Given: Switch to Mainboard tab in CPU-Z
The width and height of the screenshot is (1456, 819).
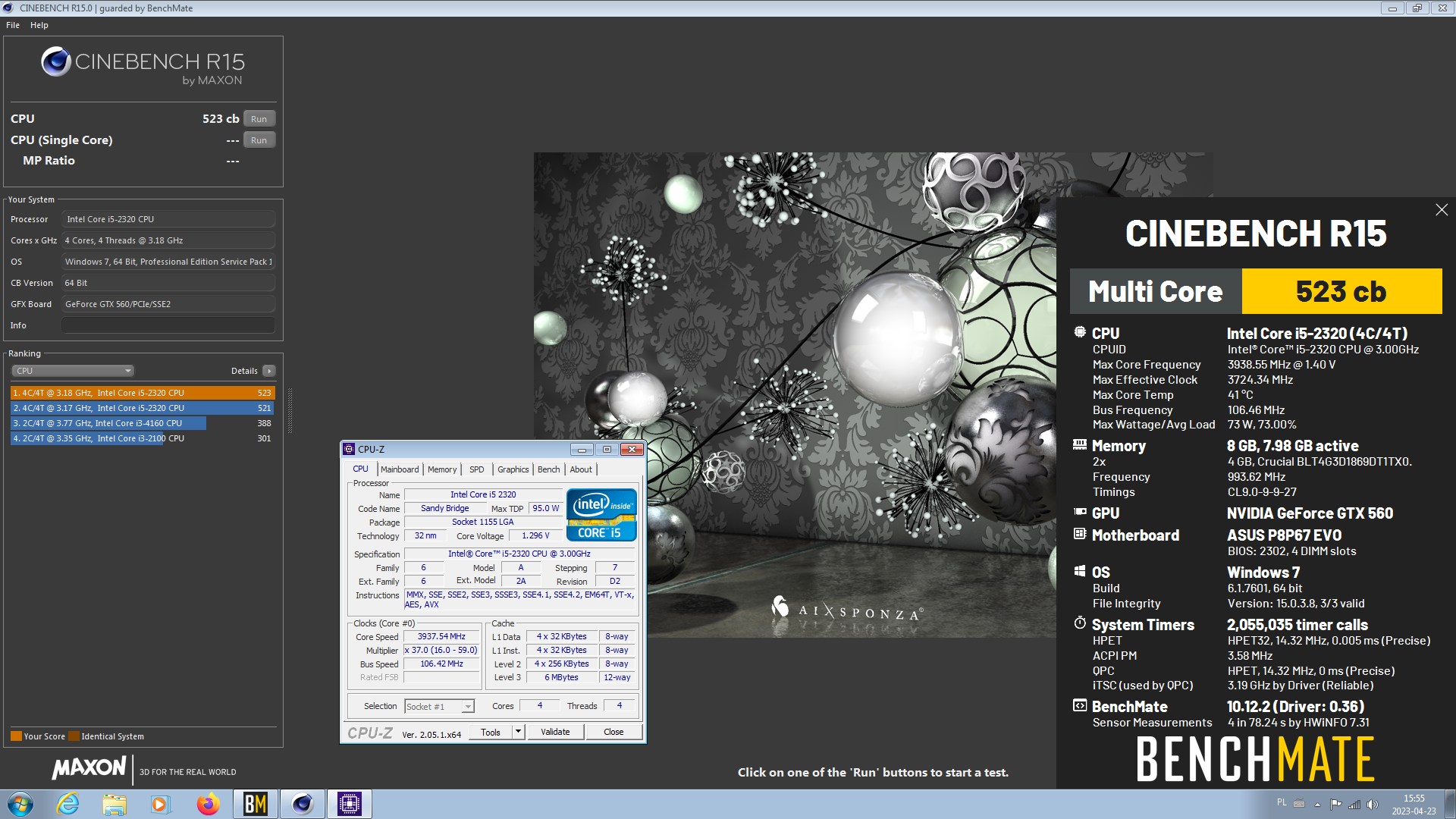Looking at the screenshot, I should 400,469.
